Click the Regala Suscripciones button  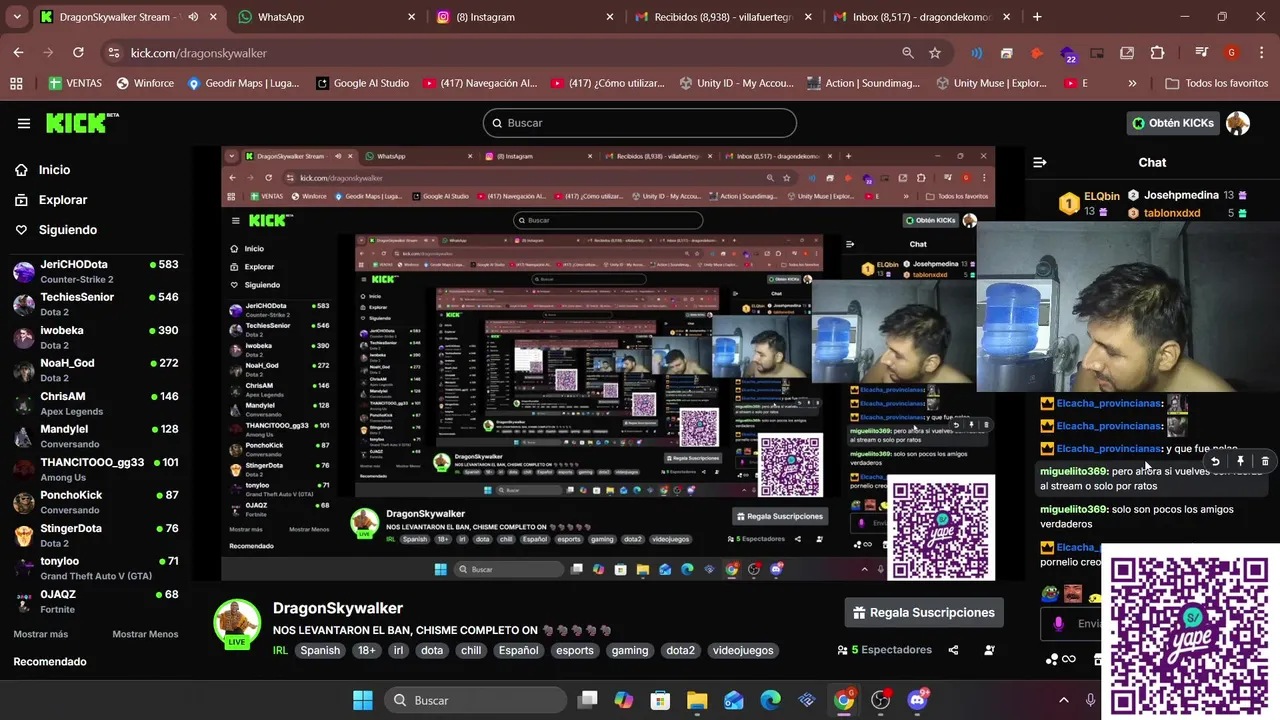pos(925,612)
